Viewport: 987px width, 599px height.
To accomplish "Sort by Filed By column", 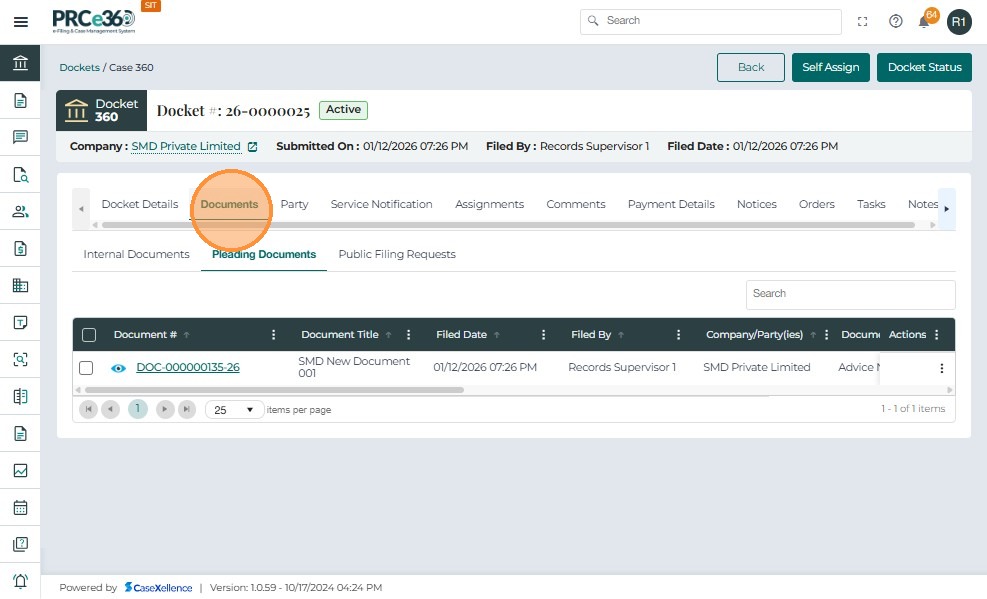I will (x=591, y=335).
